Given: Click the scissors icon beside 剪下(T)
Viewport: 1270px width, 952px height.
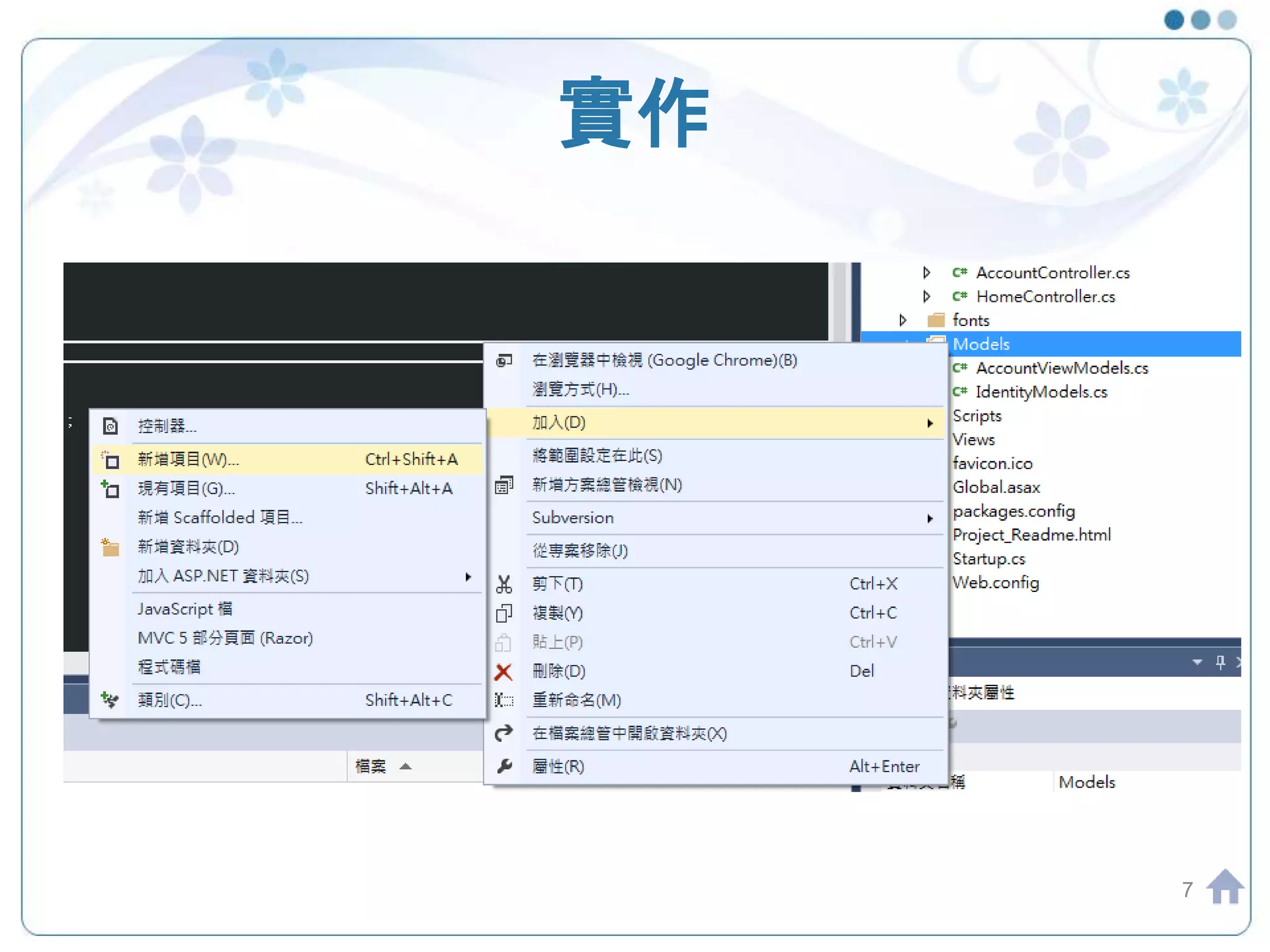Looking at the screenshot, I should 504,584.
